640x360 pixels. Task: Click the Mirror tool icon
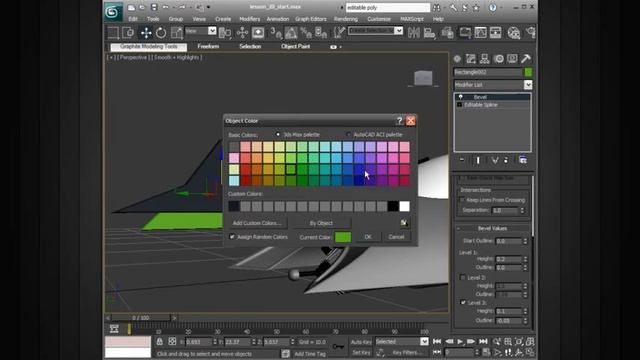coord(413,33)
